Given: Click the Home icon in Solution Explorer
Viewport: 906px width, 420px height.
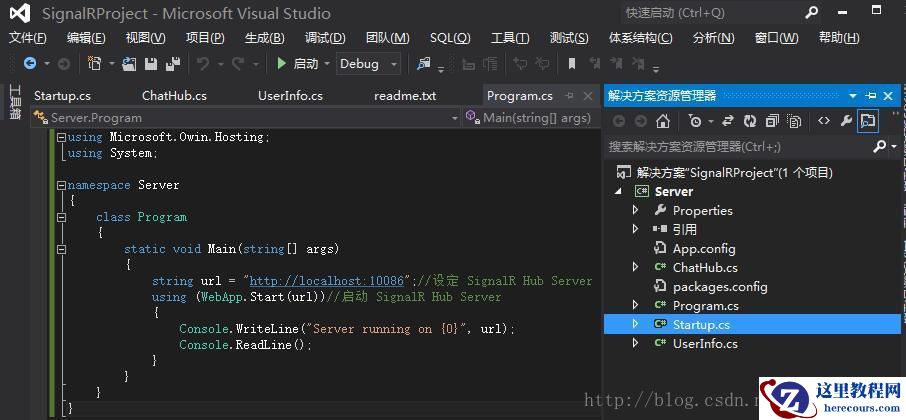Looking at the screenshot, I should pyautogui.click(x=663, y=121).
